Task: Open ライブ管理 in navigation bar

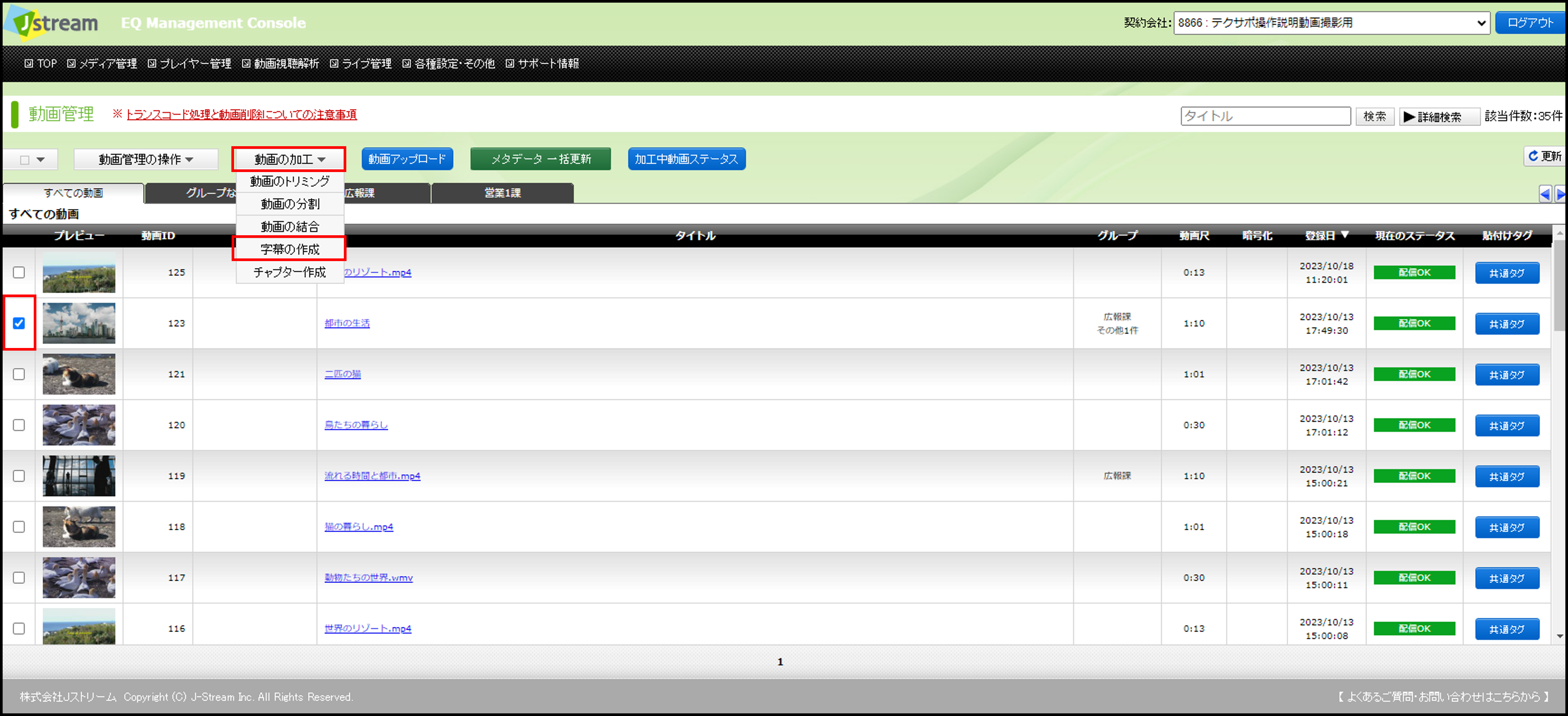Action: click(x=361, y=63)
